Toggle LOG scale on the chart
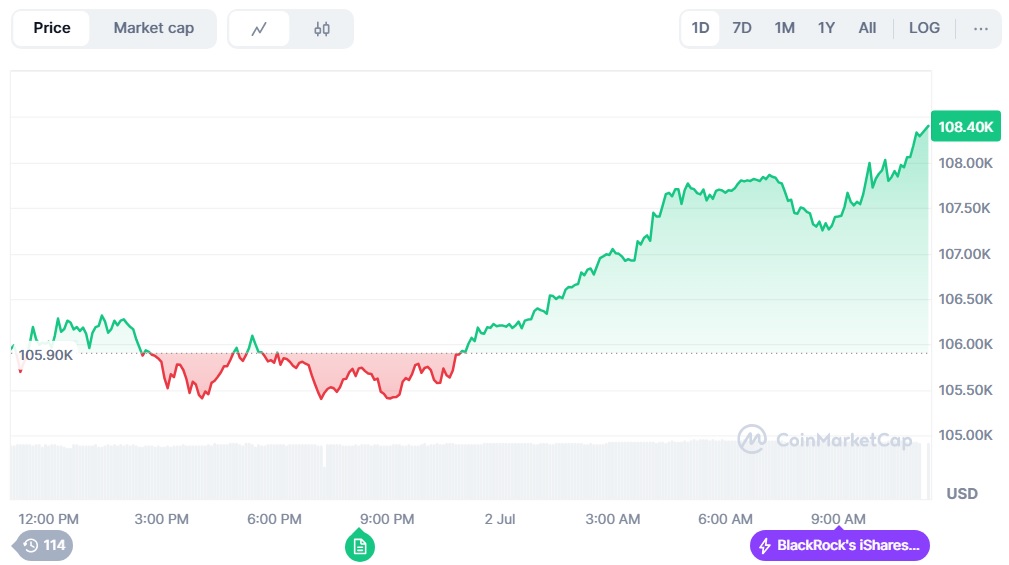This screenshot has height=565, width=1009. [924, 28]
